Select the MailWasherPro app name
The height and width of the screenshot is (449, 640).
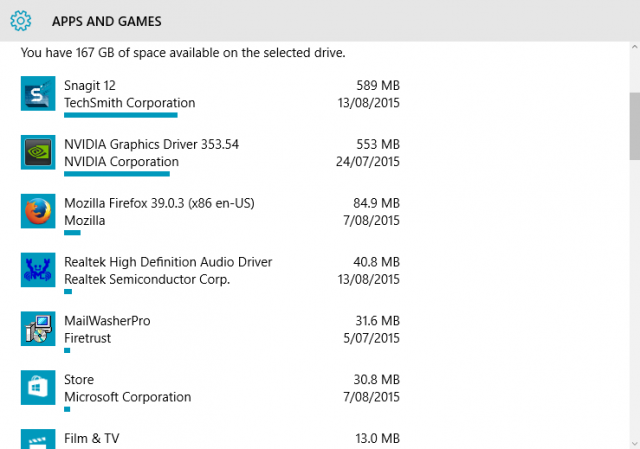click(x=107, y=320)
